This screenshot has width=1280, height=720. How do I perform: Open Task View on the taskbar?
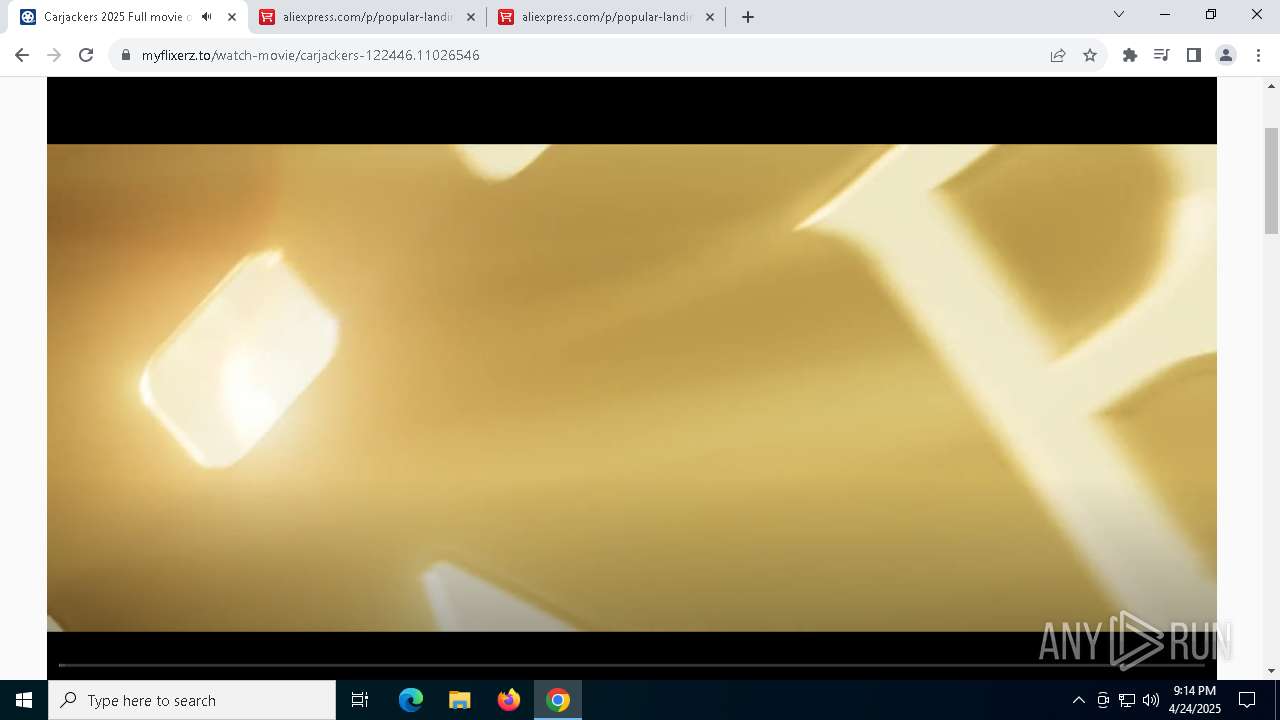[360, 700]
